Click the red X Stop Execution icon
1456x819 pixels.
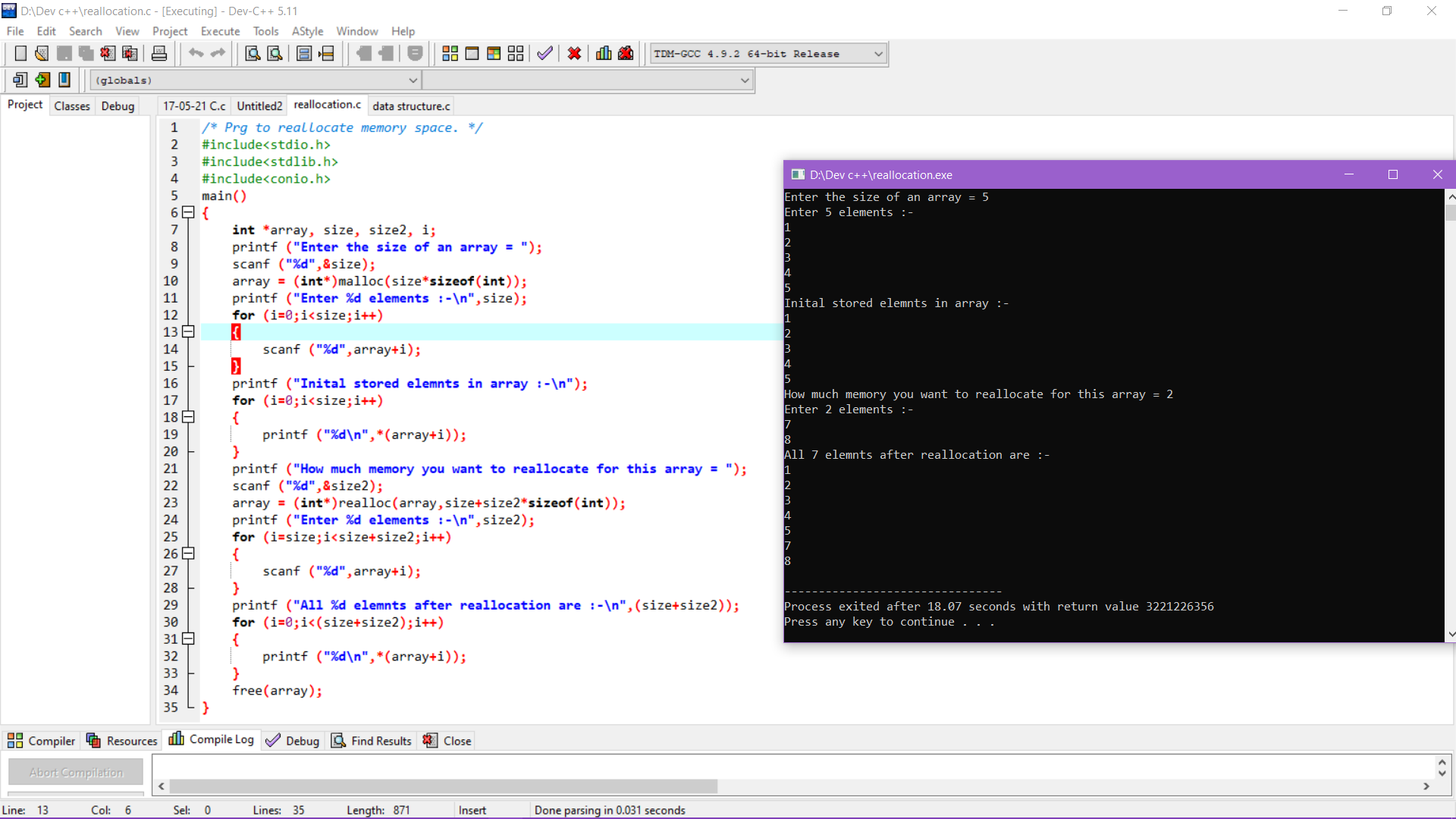pyautogui.click(x=574, y=53)
